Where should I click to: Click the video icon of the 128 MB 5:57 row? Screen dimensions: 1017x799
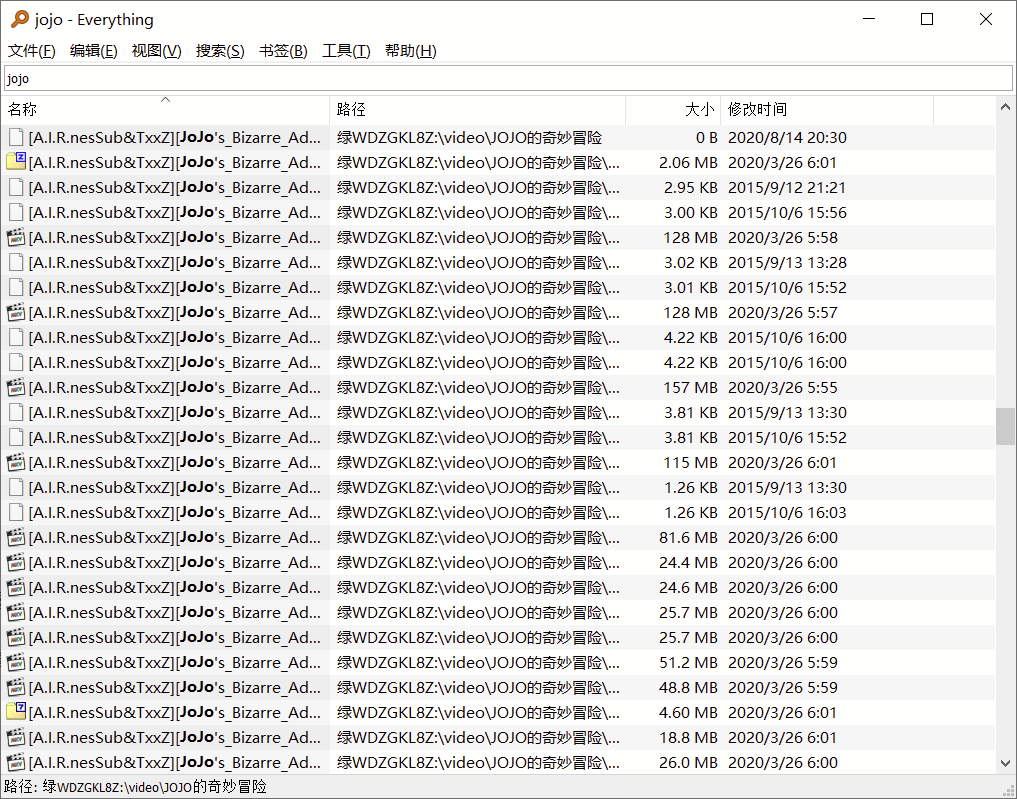coord(16,313)
